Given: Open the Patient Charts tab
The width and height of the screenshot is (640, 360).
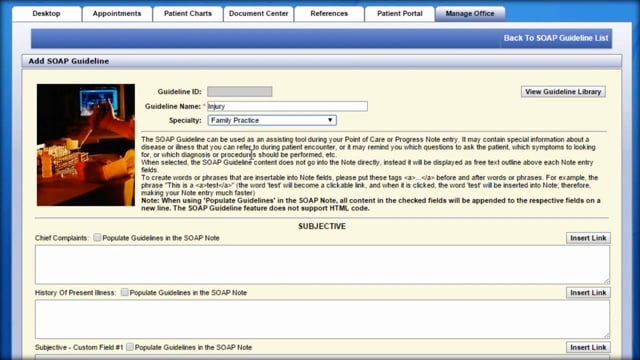Looking at the screenshot, I should click(188, 13).
